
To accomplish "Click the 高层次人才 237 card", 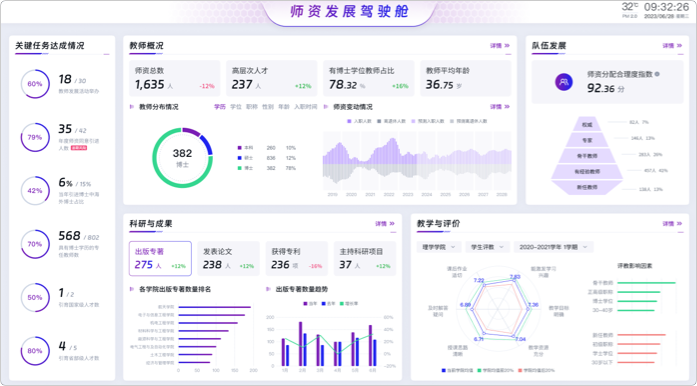I will pos(272,78).
